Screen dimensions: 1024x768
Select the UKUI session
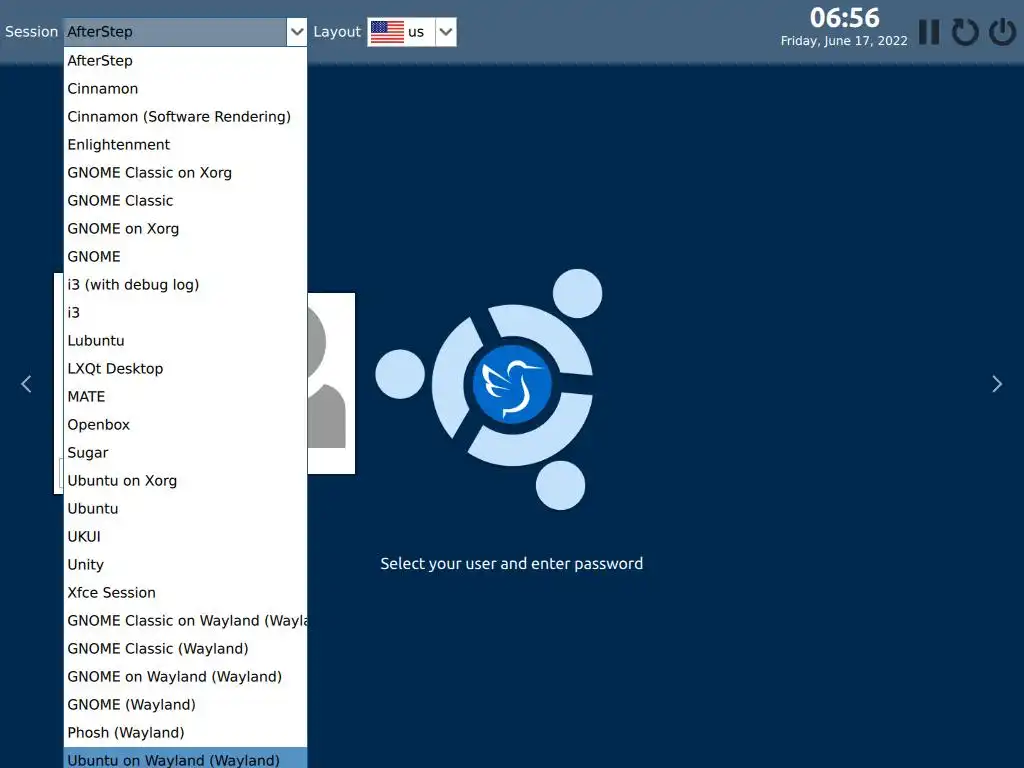click(185, 537)
